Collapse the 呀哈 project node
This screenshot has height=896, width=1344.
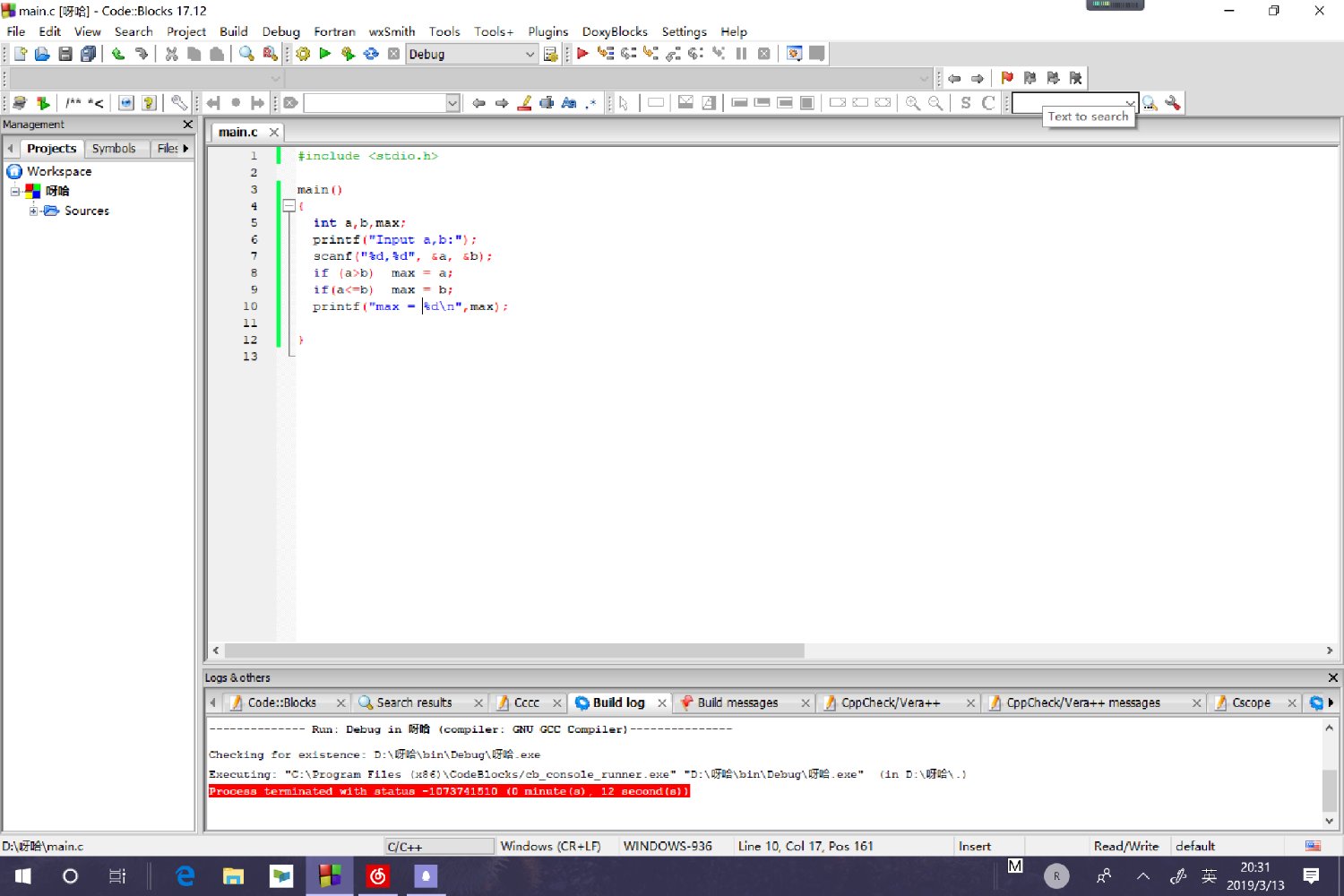pos(14,191)
